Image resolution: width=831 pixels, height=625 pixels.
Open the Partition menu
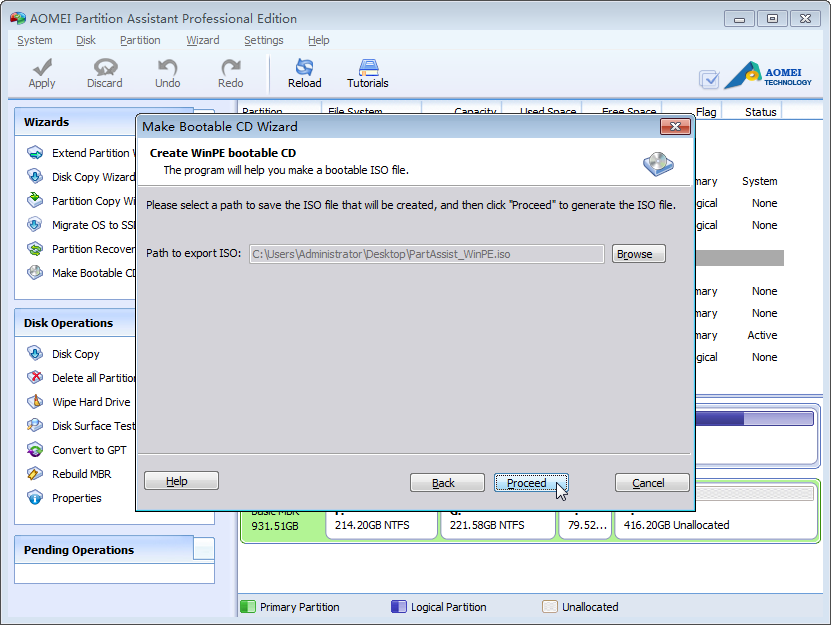pyautogui.click(x=140, y=40)
